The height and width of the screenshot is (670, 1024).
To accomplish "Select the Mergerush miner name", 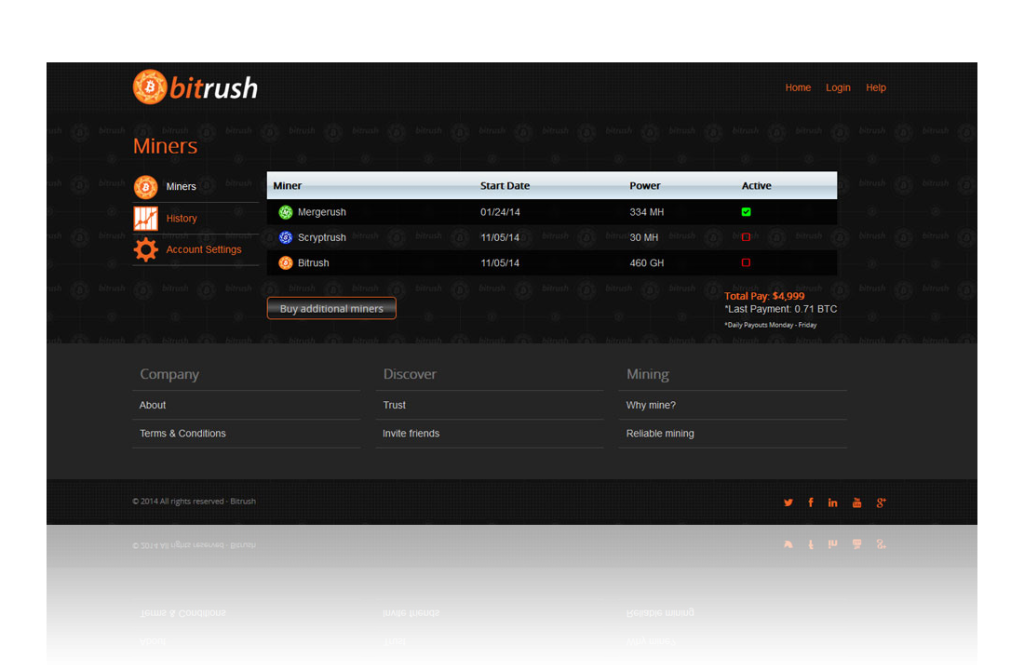I will tap(322, 212).
